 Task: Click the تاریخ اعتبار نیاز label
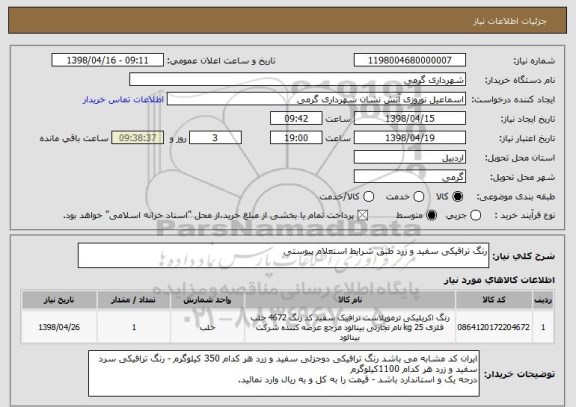[x=527, y=138]
